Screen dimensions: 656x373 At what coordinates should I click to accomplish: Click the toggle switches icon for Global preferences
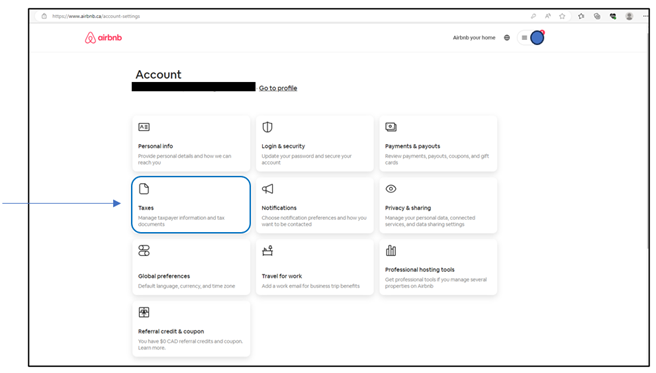tap(144, 250)
